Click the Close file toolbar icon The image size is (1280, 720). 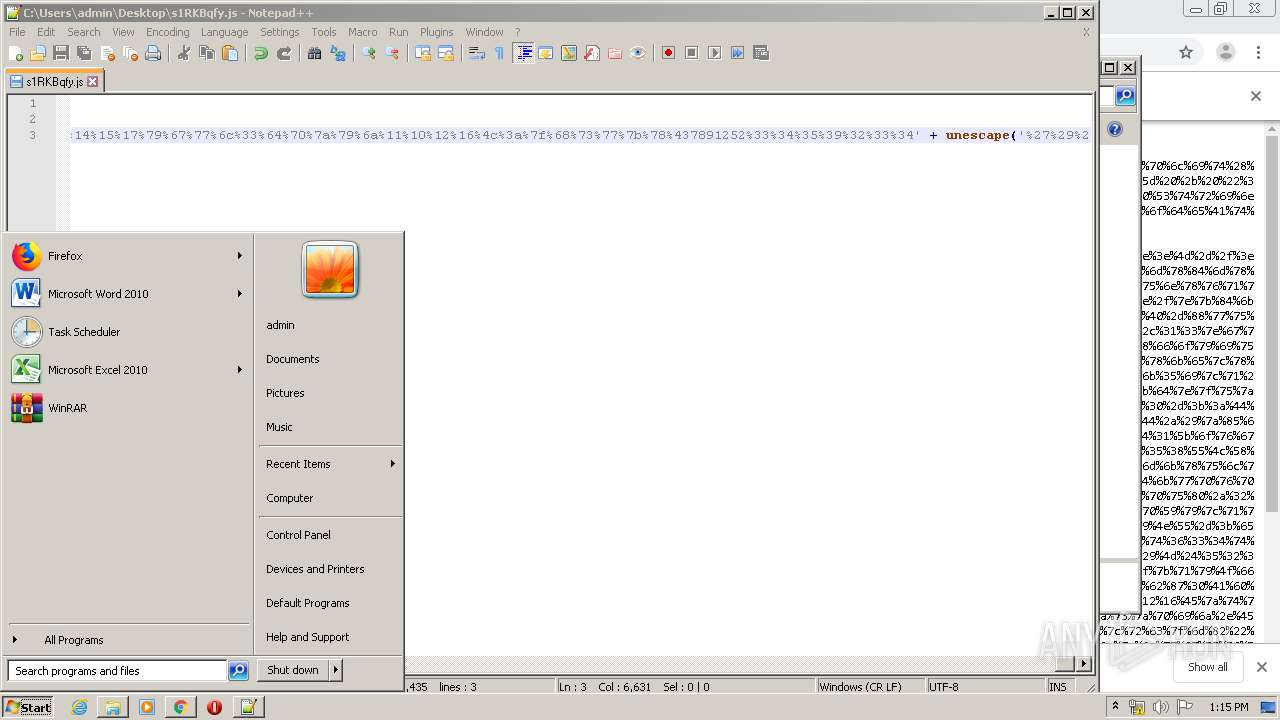pyautogui.click(x=107, y=53)
